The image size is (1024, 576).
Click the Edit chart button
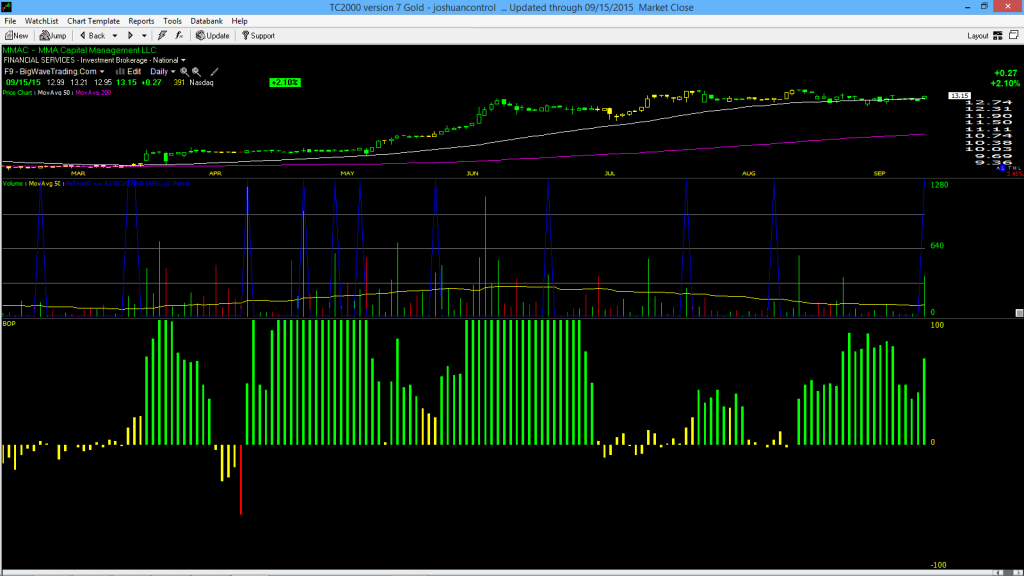pos(129,72)
